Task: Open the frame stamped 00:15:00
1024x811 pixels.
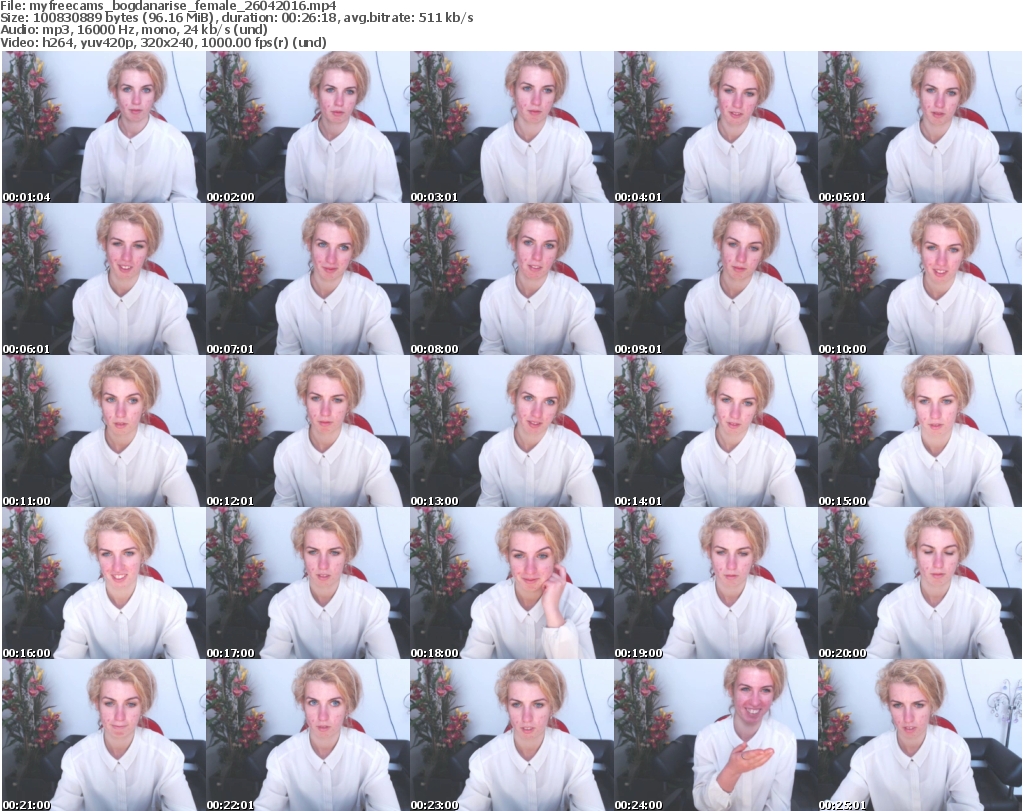Action: [x=920, y=432]
